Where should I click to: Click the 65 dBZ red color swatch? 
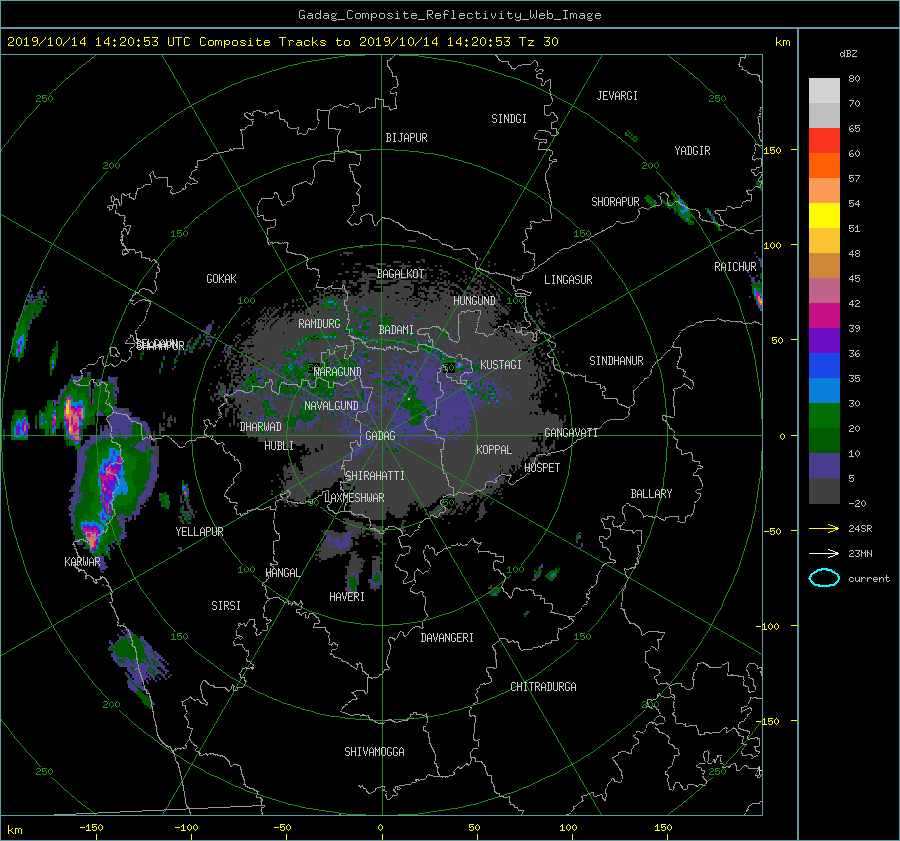point(824,140)
